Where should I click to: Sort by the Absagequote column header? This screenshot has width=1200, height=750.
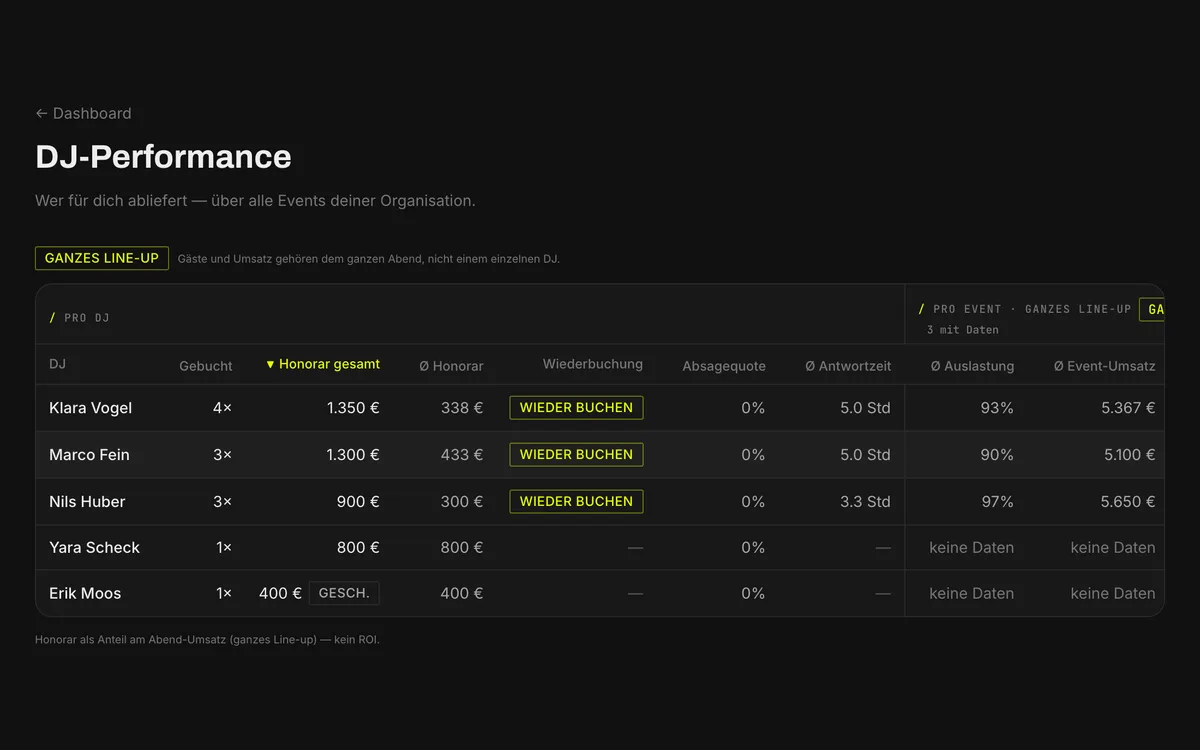724,366
